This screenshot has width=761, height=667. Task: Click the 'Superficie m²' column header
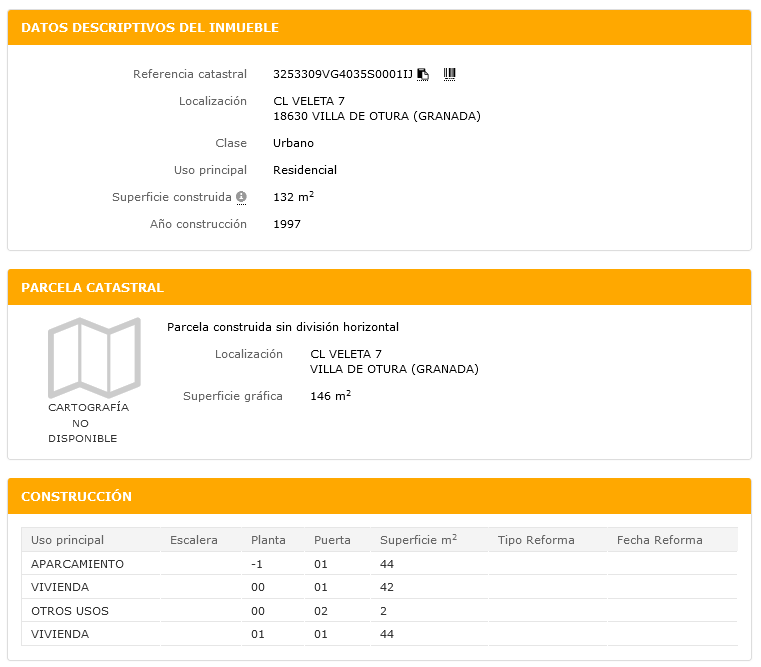point(418,540)
